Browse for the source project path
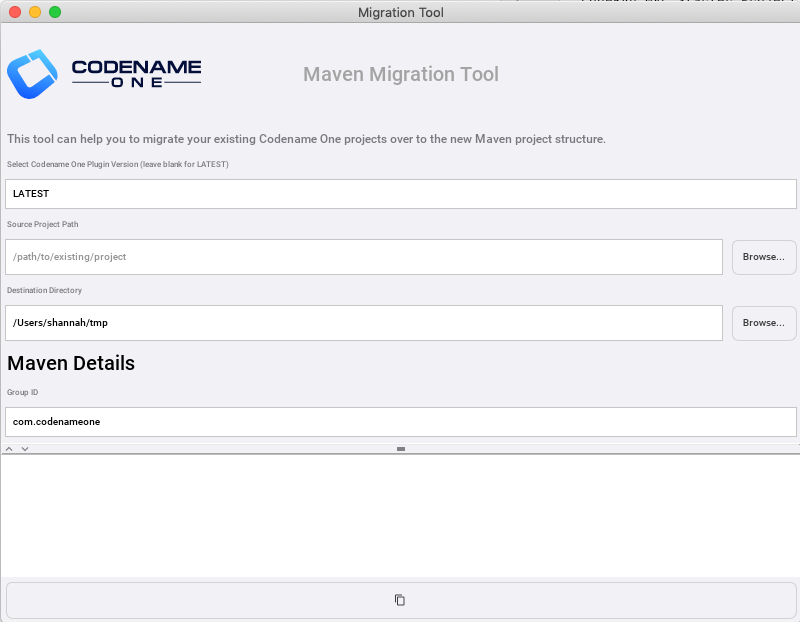 point(764,257)
